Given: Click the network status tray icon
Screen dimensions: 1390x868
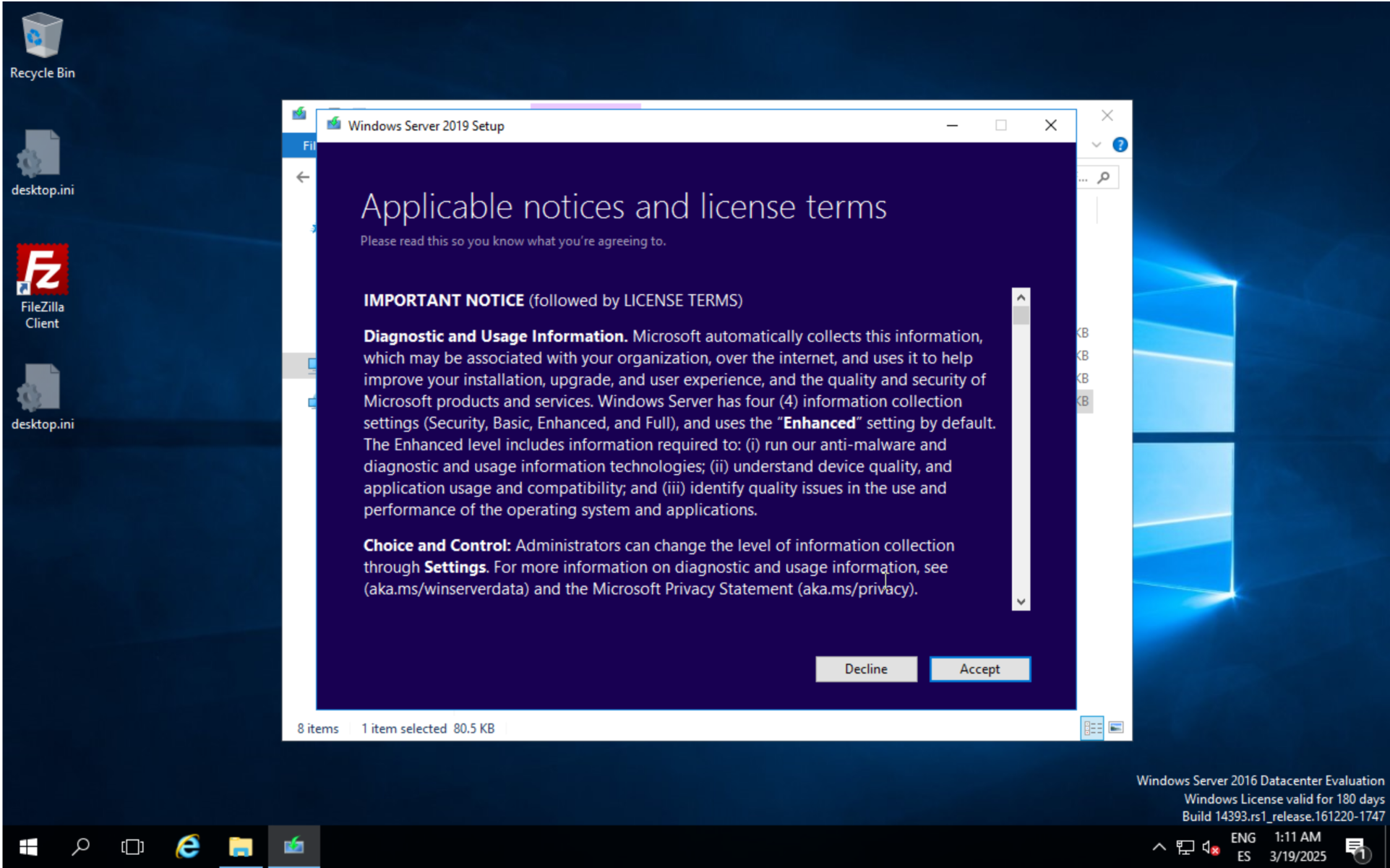Looking at the screenshot, I should 1185,847.
